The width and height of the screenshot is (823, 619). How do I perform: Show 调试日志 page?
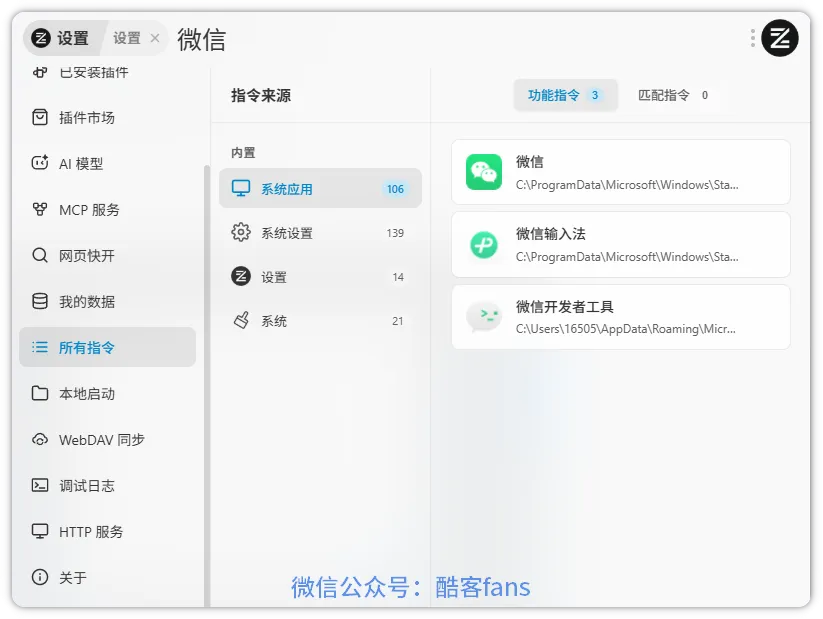click(x=108, y=485)
